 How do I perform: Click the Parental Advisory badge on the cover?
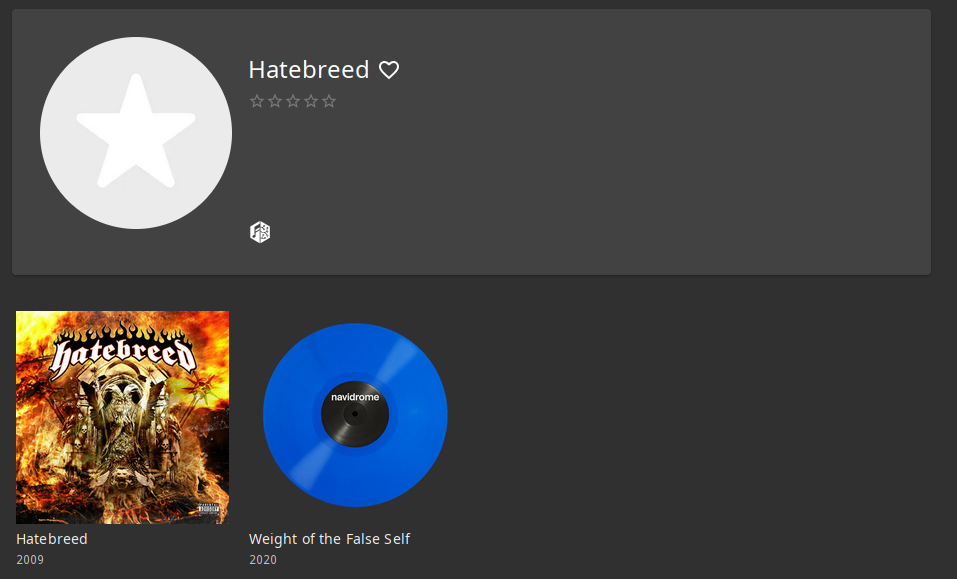pos(208,509)
